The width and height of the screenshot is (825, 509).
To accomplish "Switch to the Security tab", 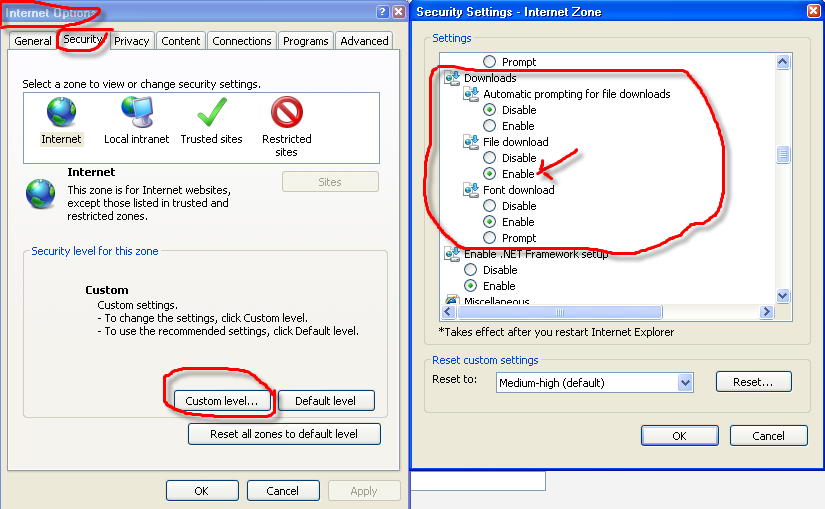I will point(83,39).
